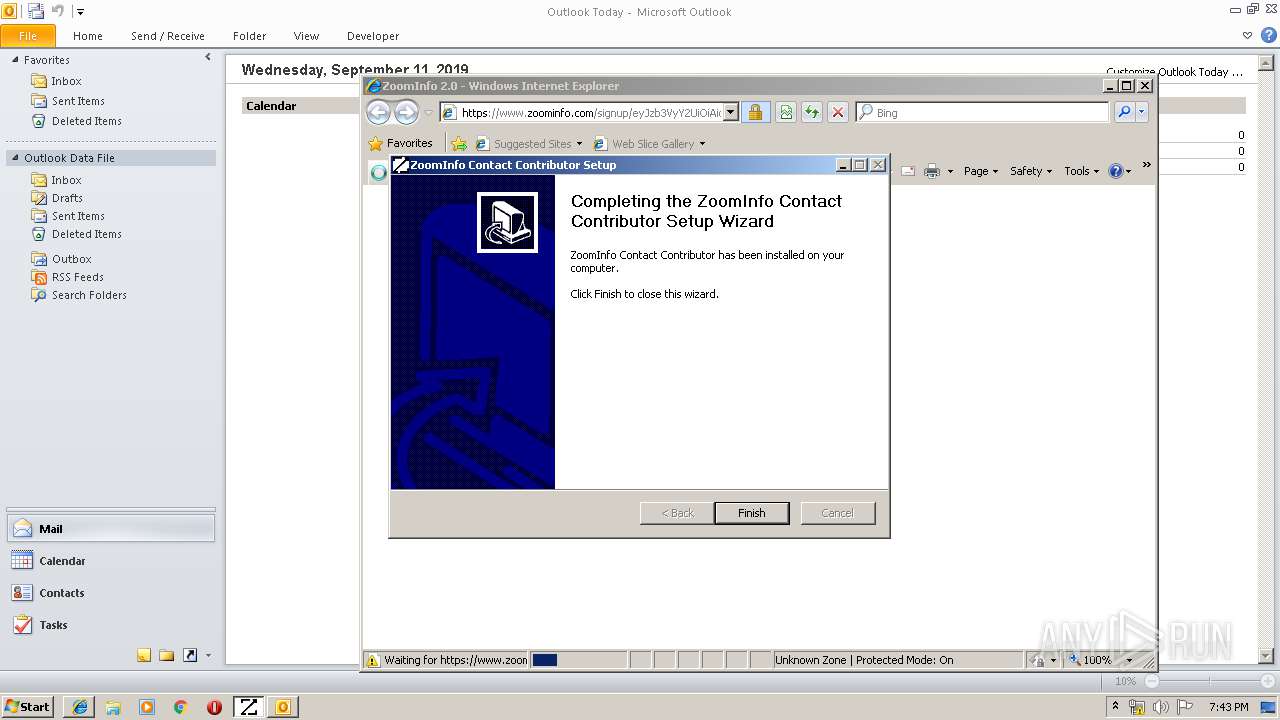The width and height of the screenshot is (1280, 720).
Task: Open Web Slice Gallery dropdown
Action: pyautogui.click(x=650, y=143)
